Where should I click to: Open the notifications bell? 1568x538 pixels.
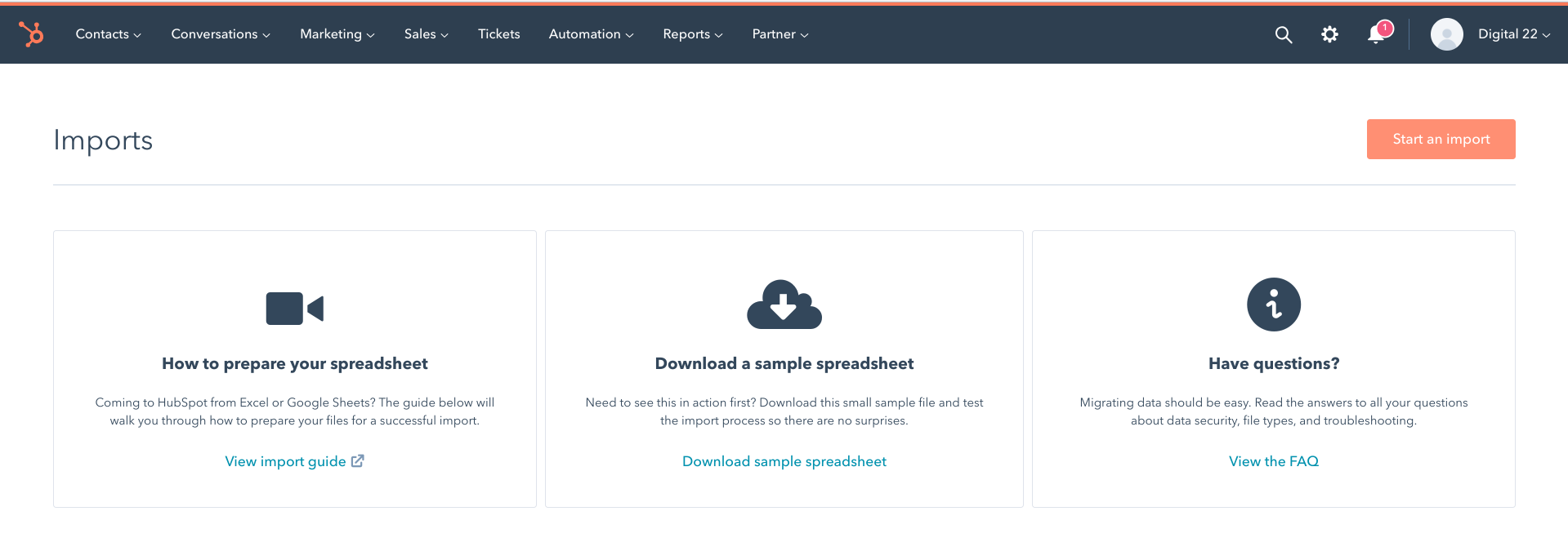point(1377,34)
